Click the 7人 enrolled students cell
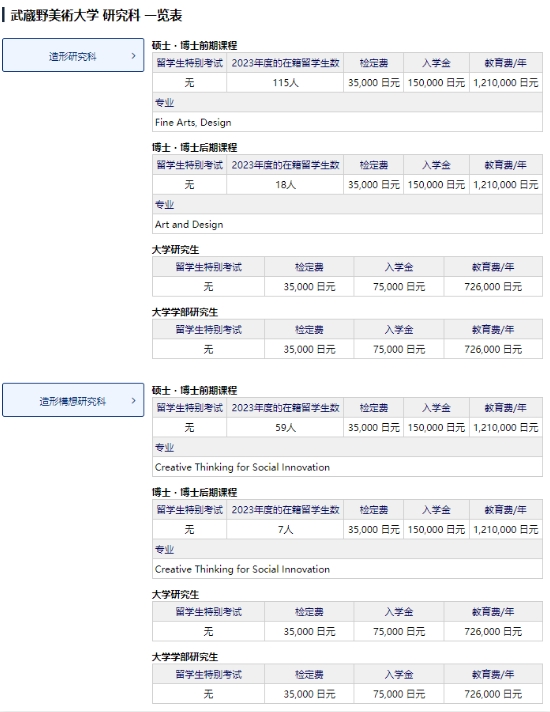Screen dimensions: 550x712 click(x=285, y=529)
